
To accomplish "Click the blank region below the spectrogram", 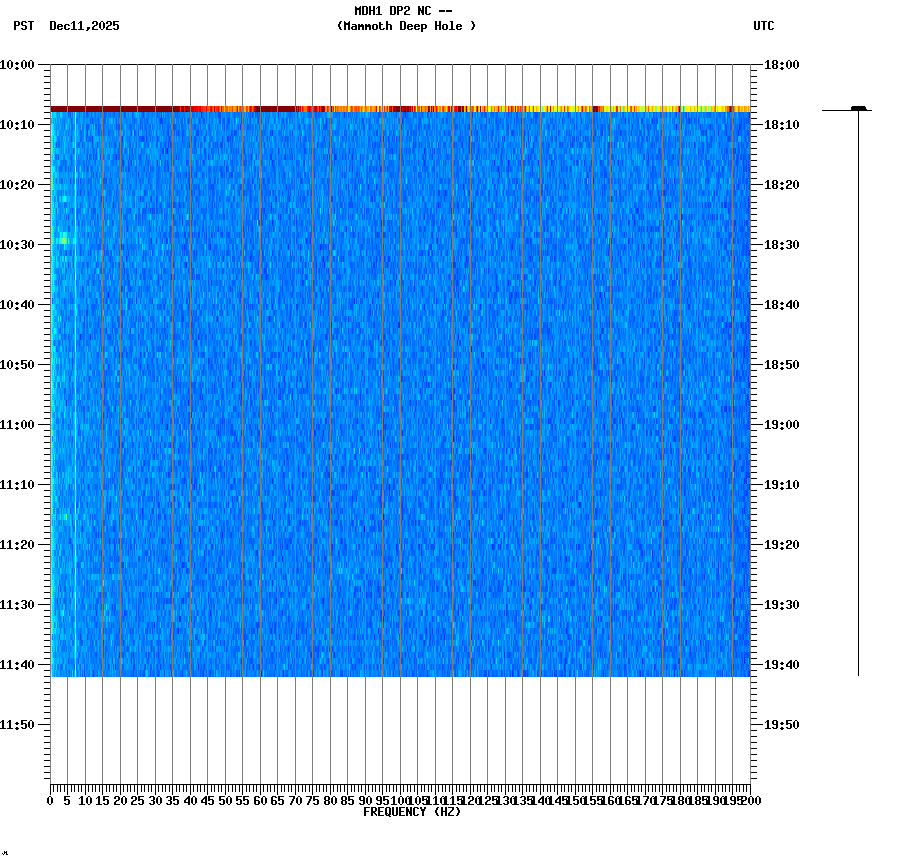I will tap(400, 730).
